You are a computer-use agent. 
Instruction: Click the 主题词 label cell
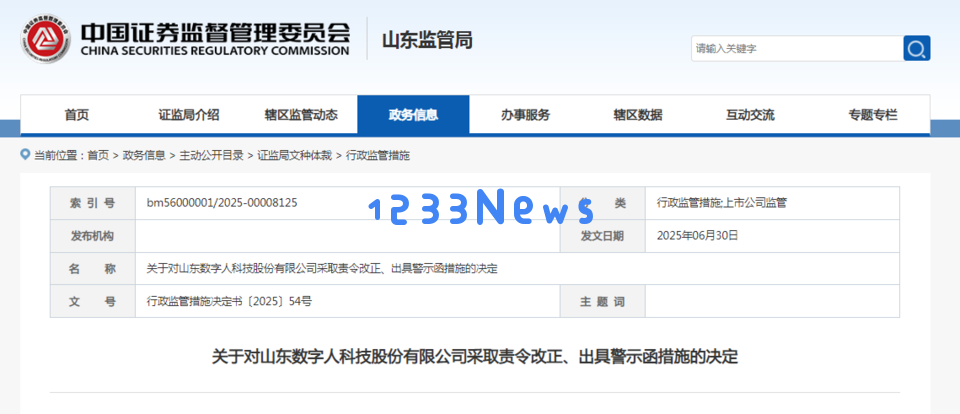coord(602,301)
